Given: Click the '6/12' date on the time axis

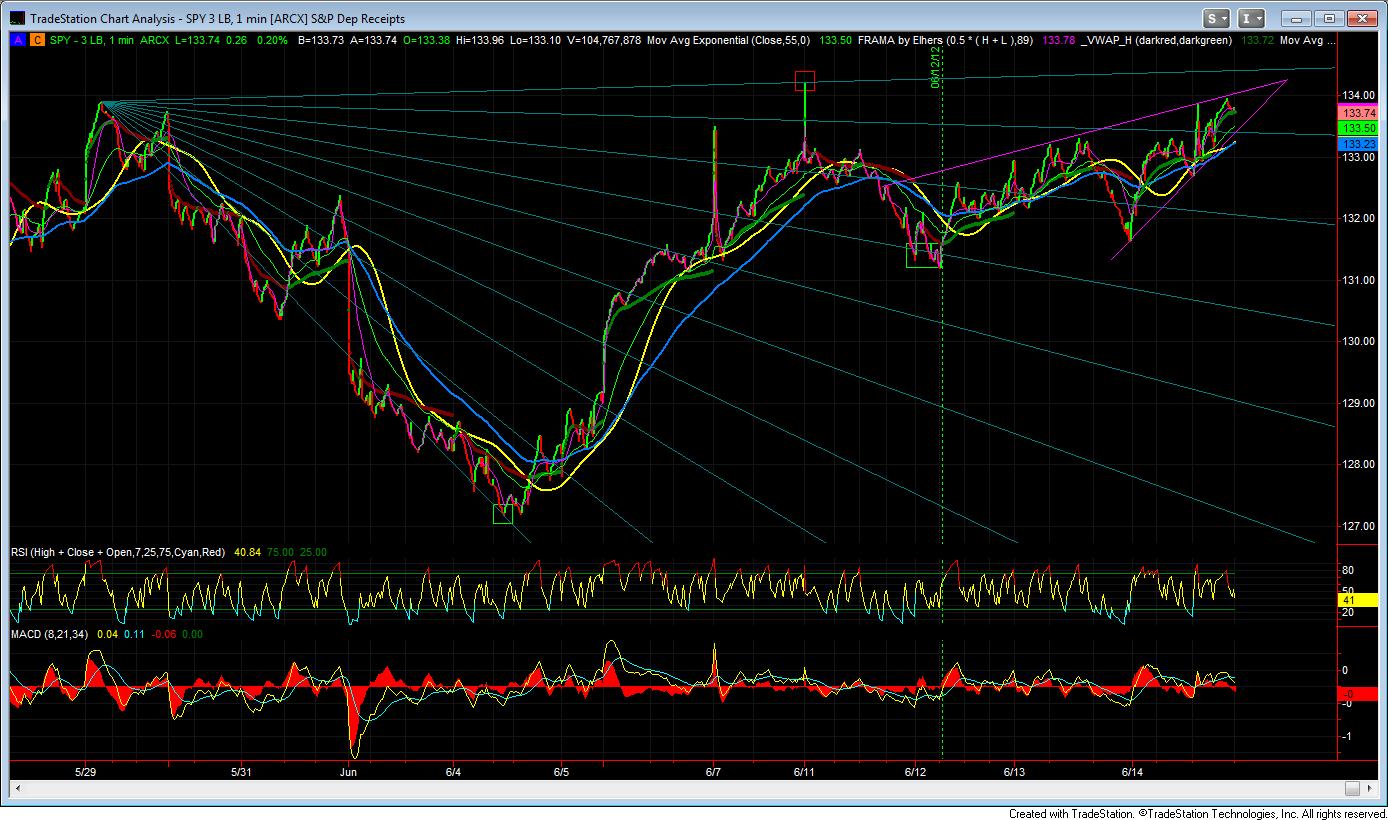Looking at the screenshot, I should click(x=917, y=772).
